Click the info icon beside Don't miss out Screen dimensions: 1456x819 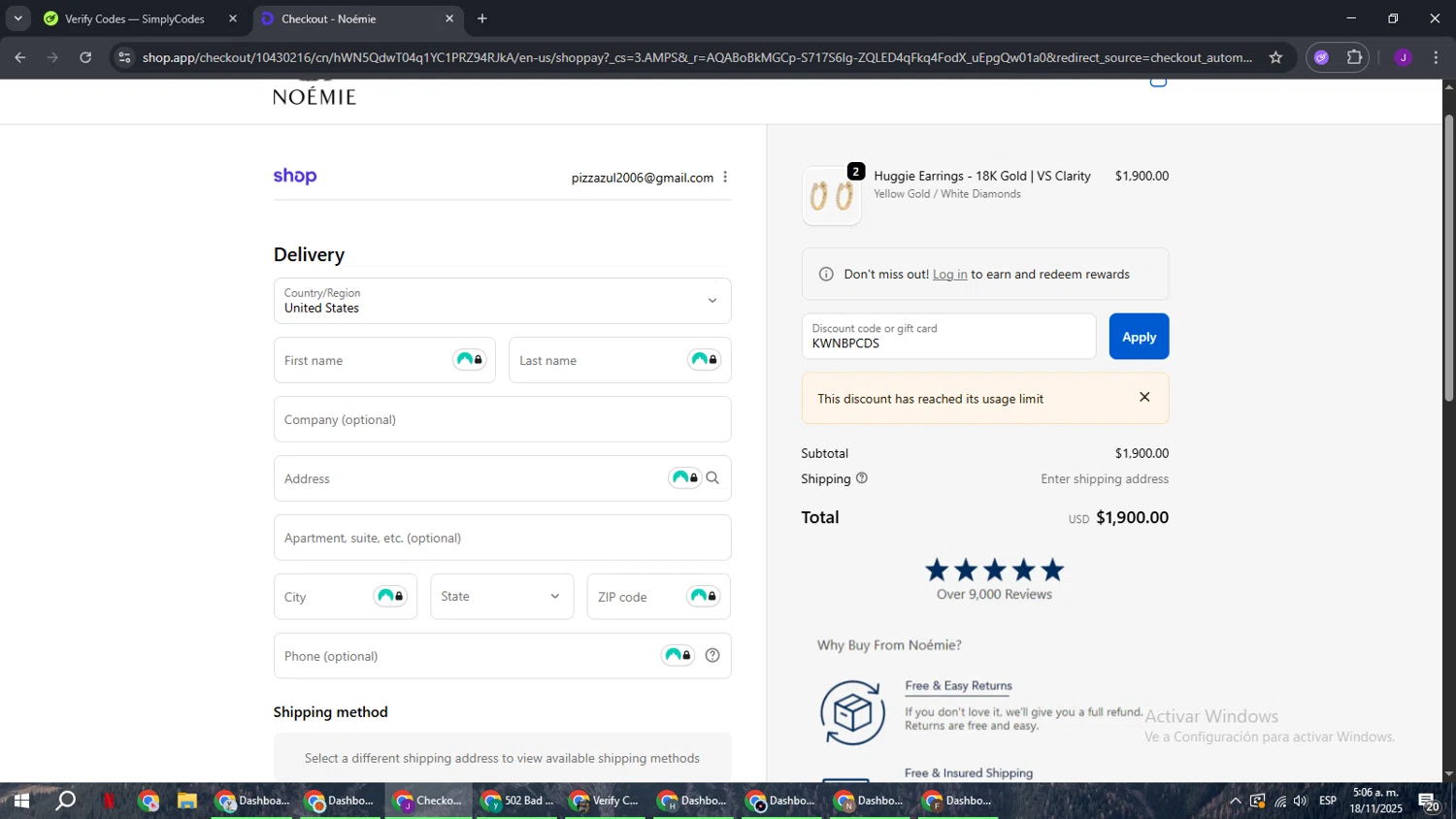[826, 275]
